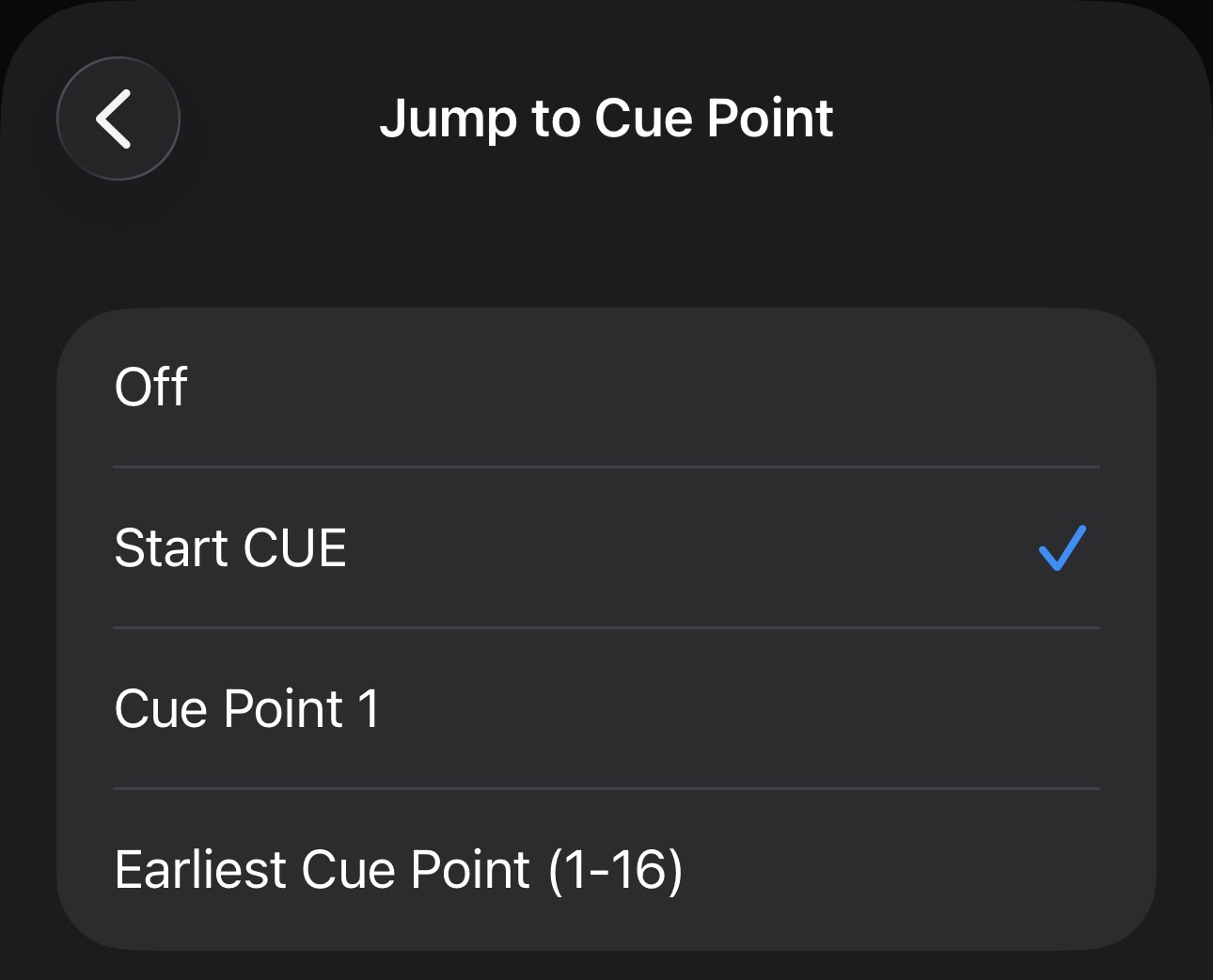Click the Start CUE label text
1213x980 pixels.
[230, 548]
